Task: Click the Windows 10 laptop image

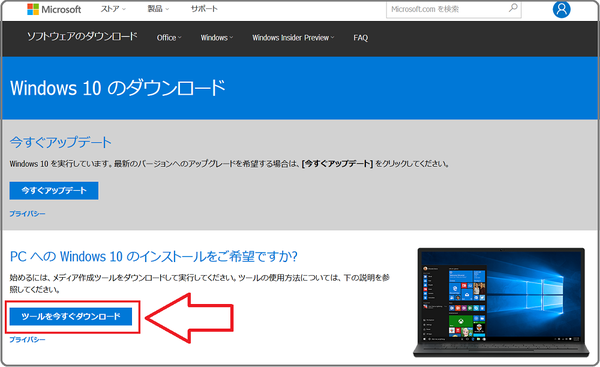Action: click(501, 302)
